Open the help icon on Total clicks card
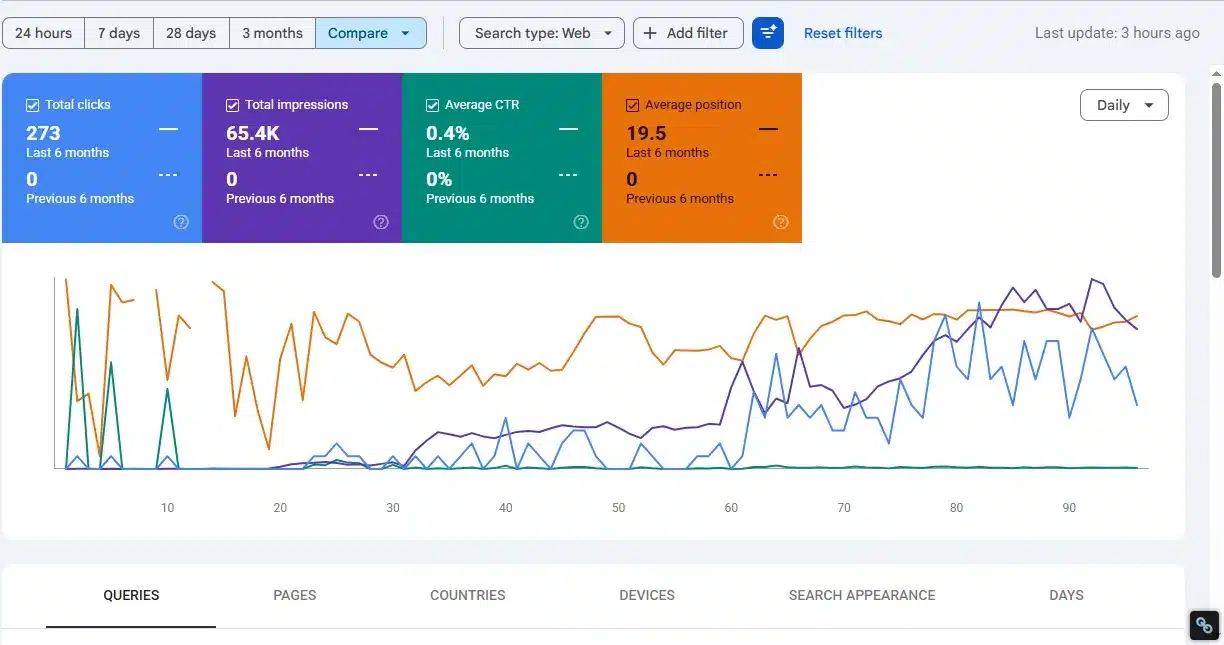 (181, 222)
